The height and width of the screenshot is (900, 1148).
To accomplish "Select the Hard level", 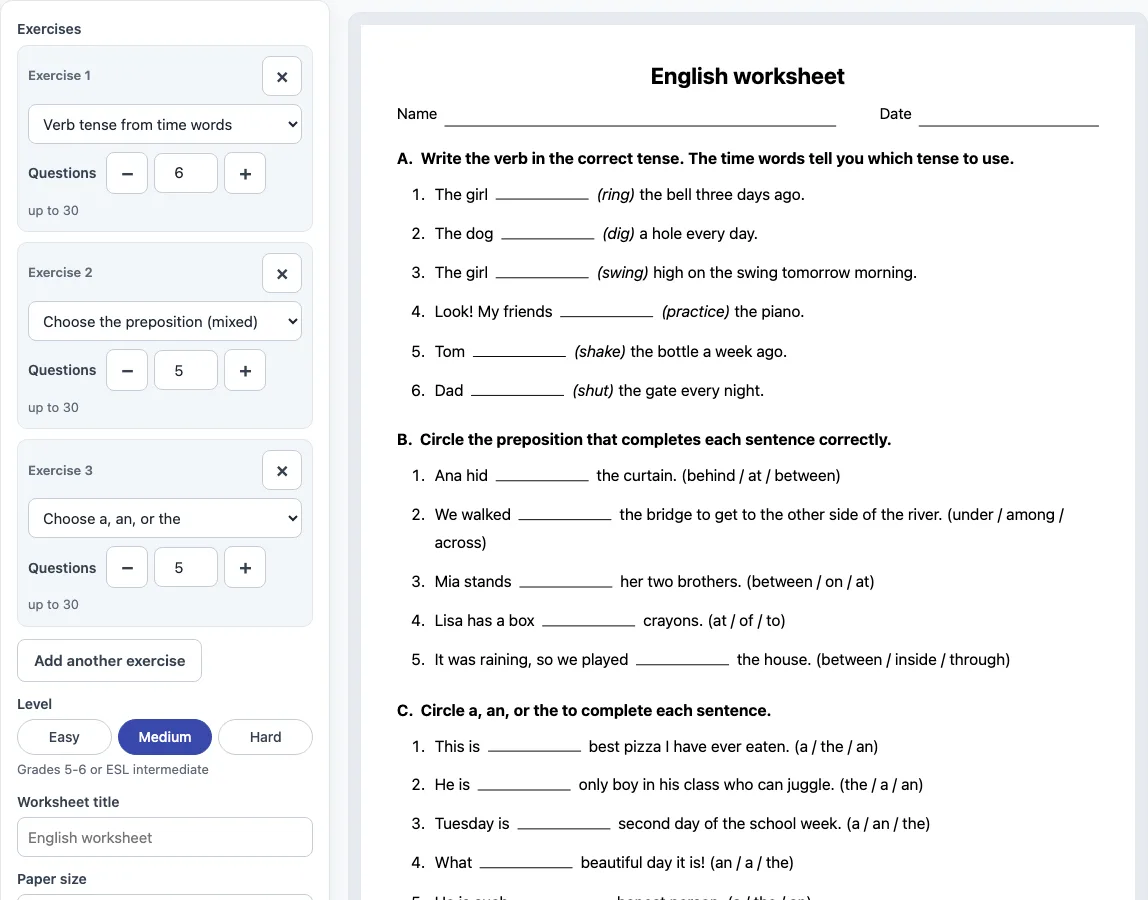I will 265,737.
